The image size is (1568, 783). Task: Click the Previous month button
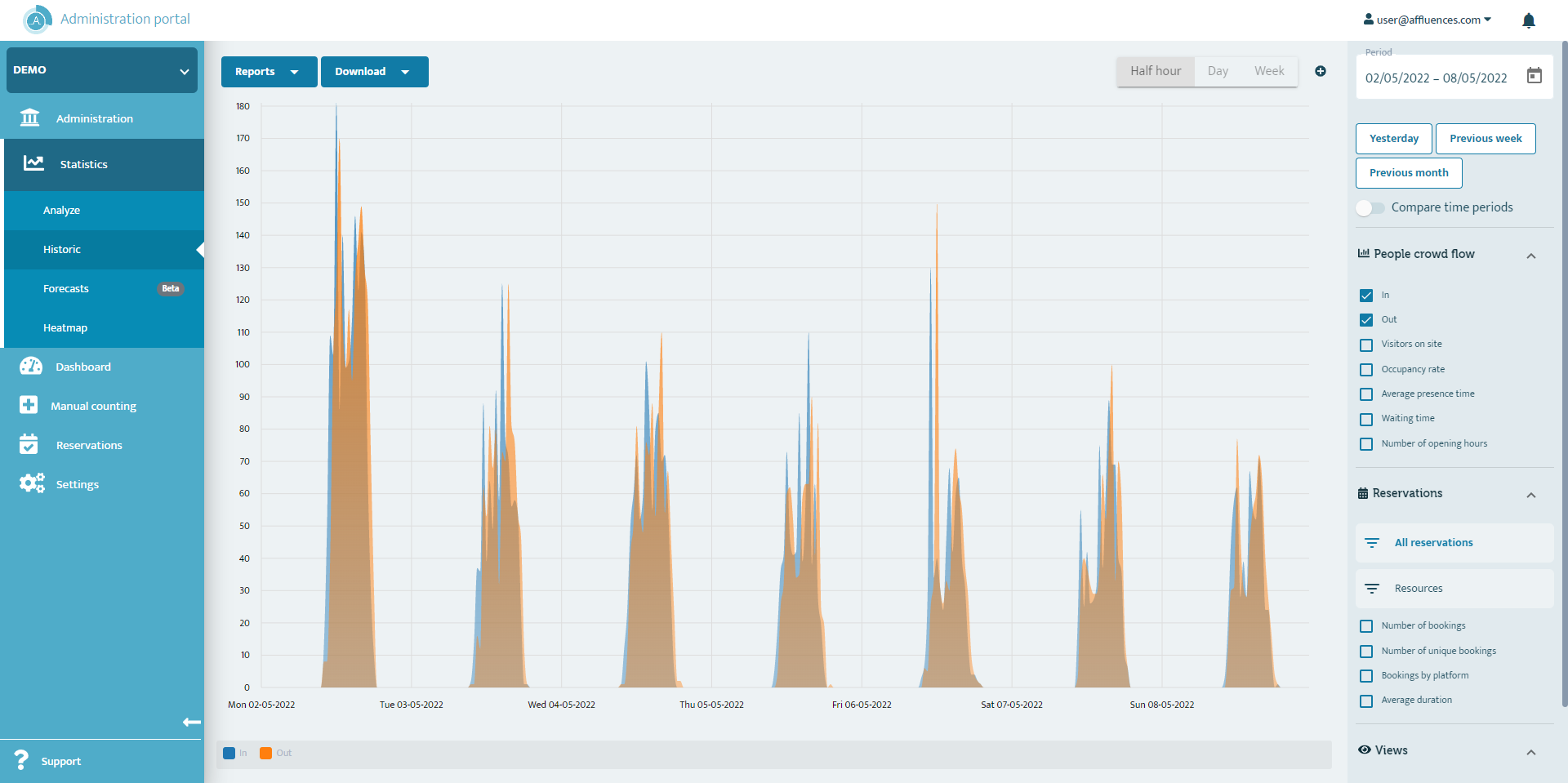point(1408,173)
